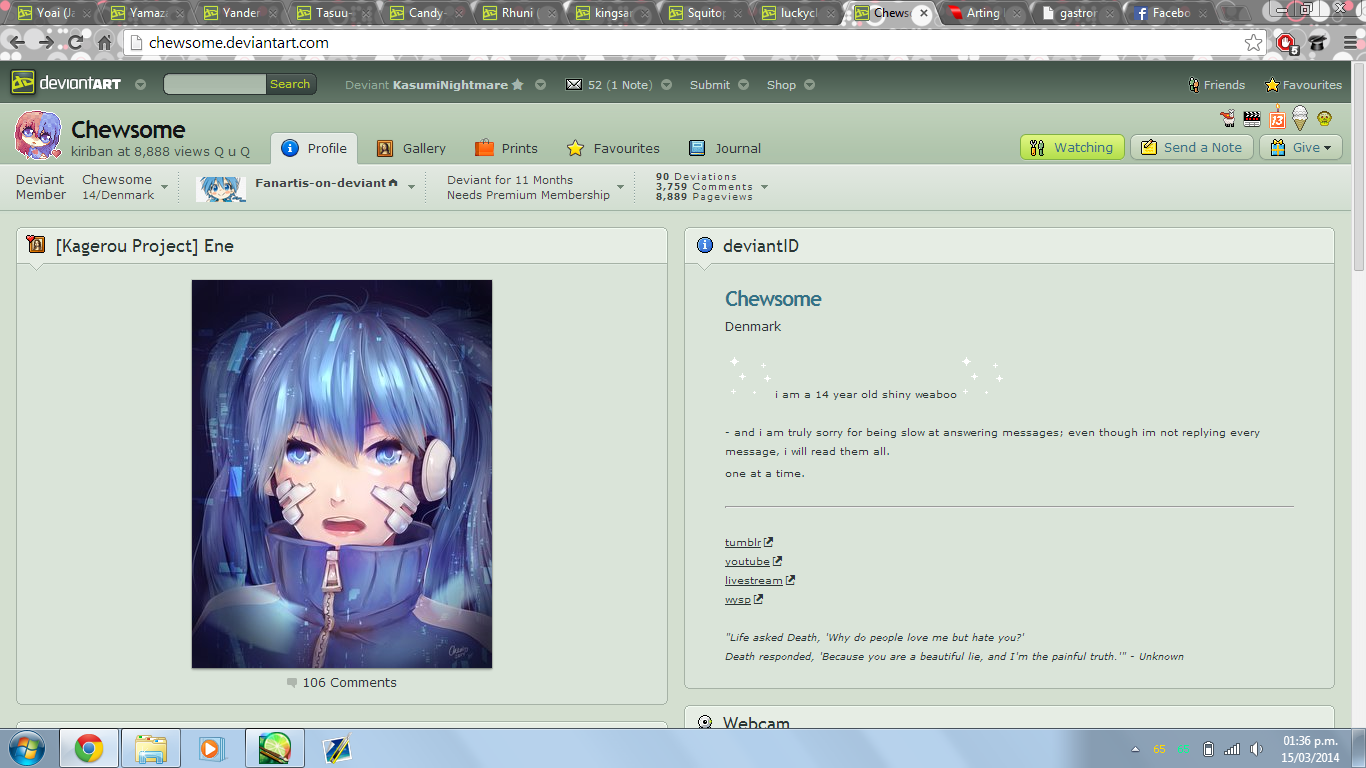Open the Ene artwork thumbnail
This screenshot has height=768, width=1366.
coord(342,474)
